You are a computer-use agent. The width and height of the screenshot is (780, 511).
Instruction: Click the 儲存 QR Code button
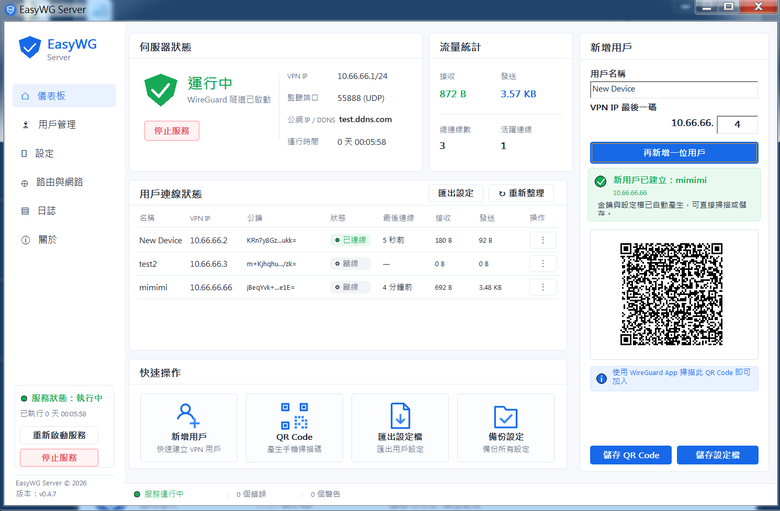click(x=631, y=455)
